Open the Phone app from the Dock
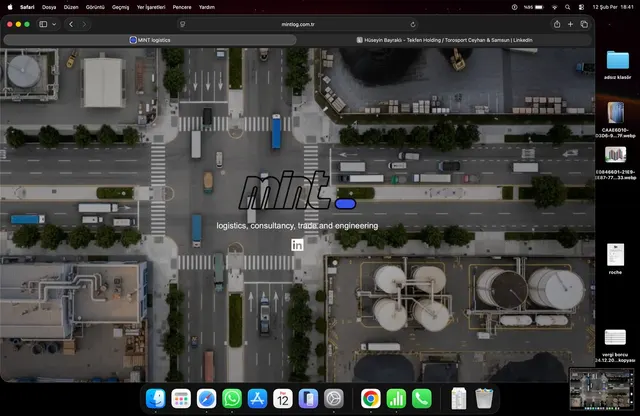The image size is (640, 416). (422, 398)
